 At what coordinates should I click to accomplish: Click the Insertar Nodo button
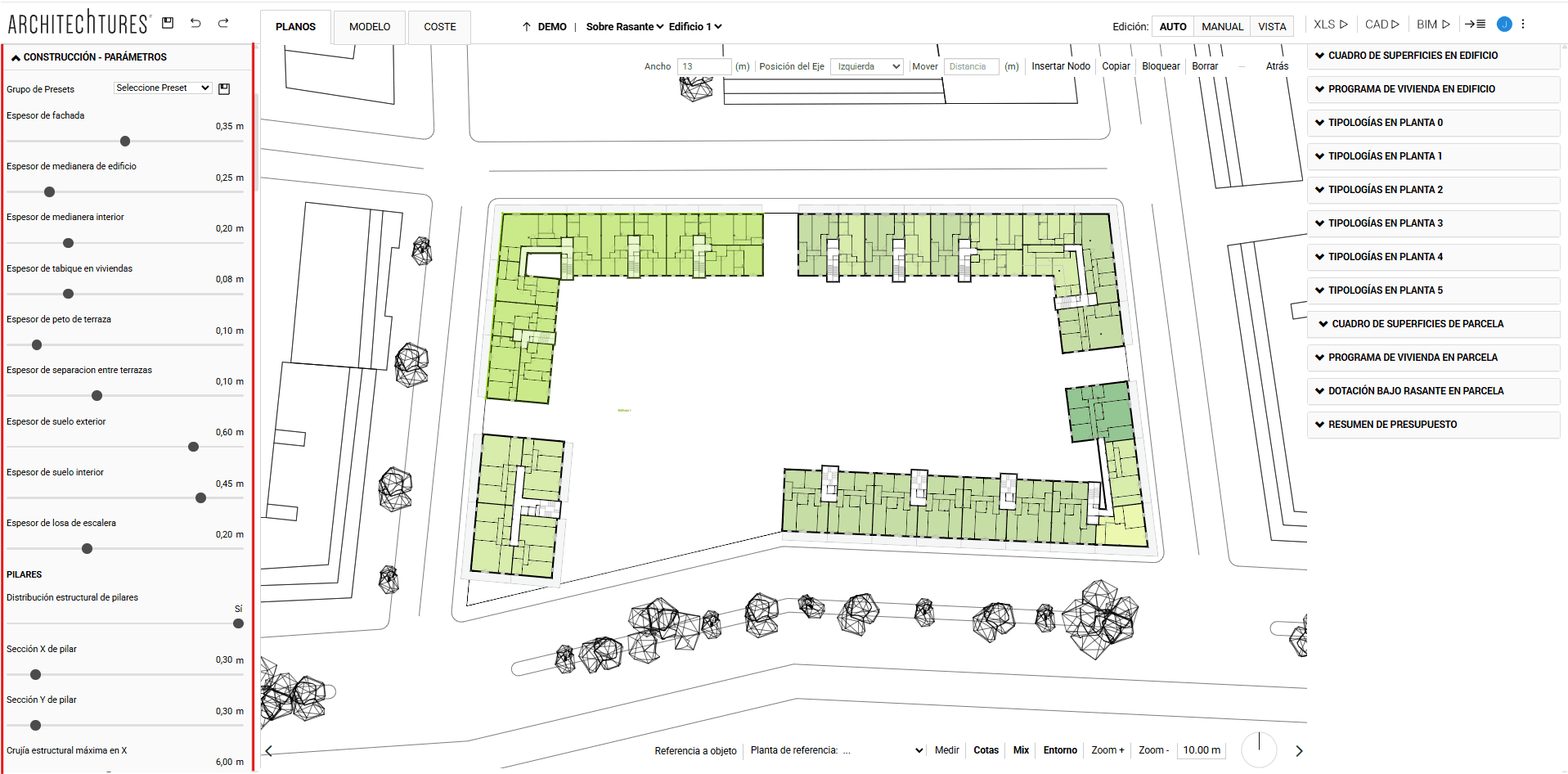tap(1060, 66)
